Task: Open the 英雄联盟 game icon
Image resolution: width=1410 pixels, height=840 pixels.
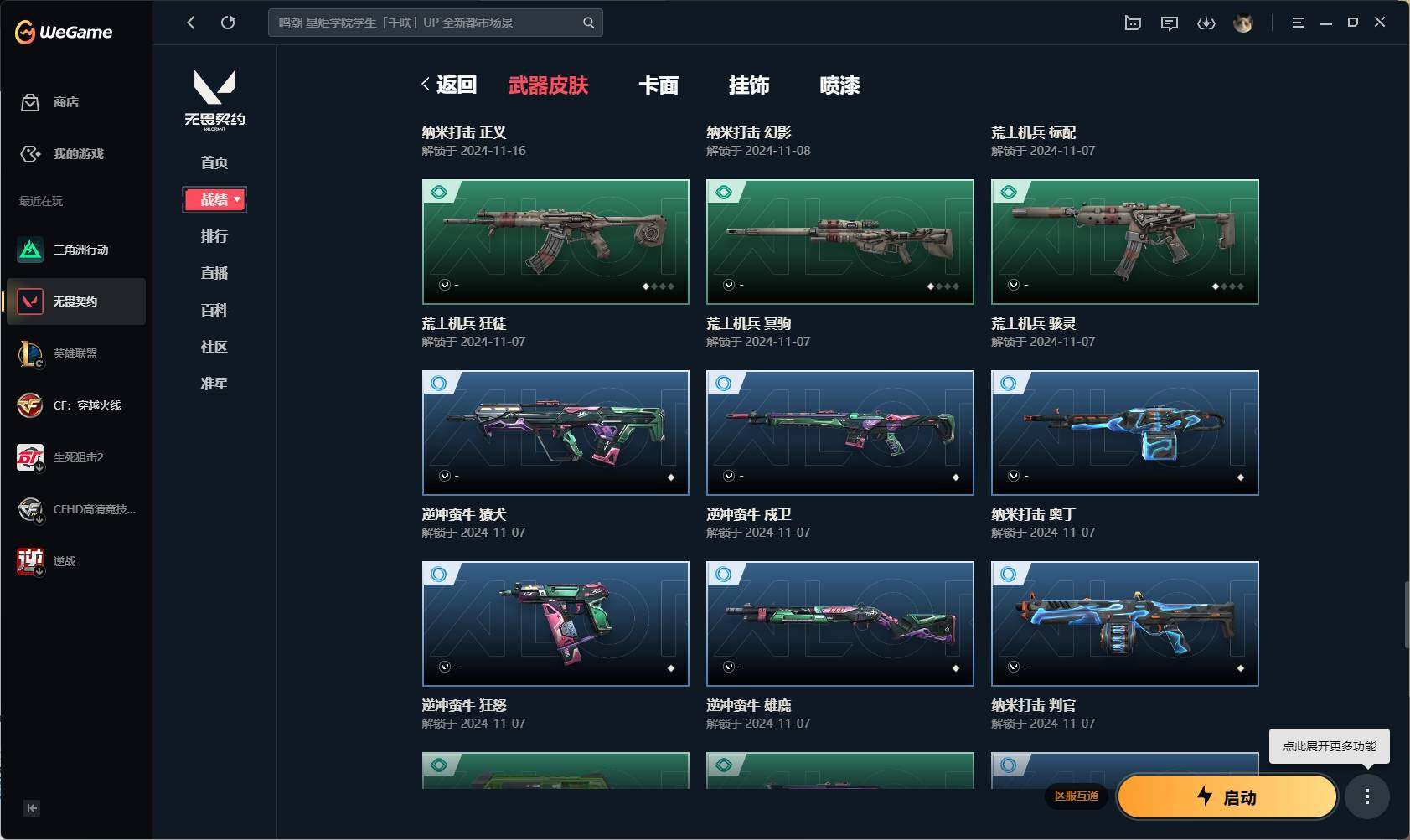Action: (x=30, y=353)
